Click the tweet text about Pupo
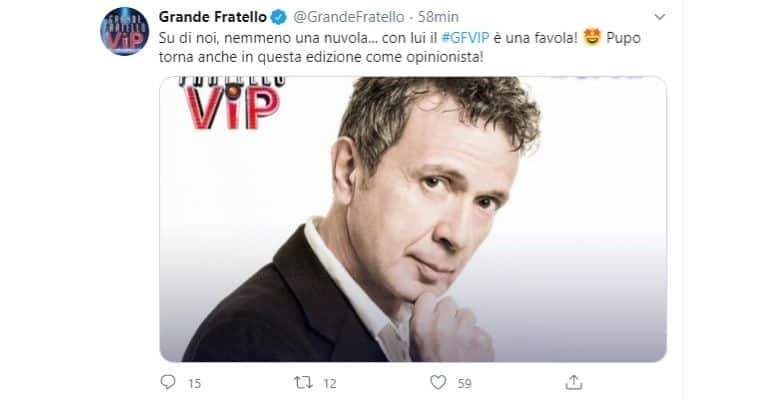 click(400, 47)
